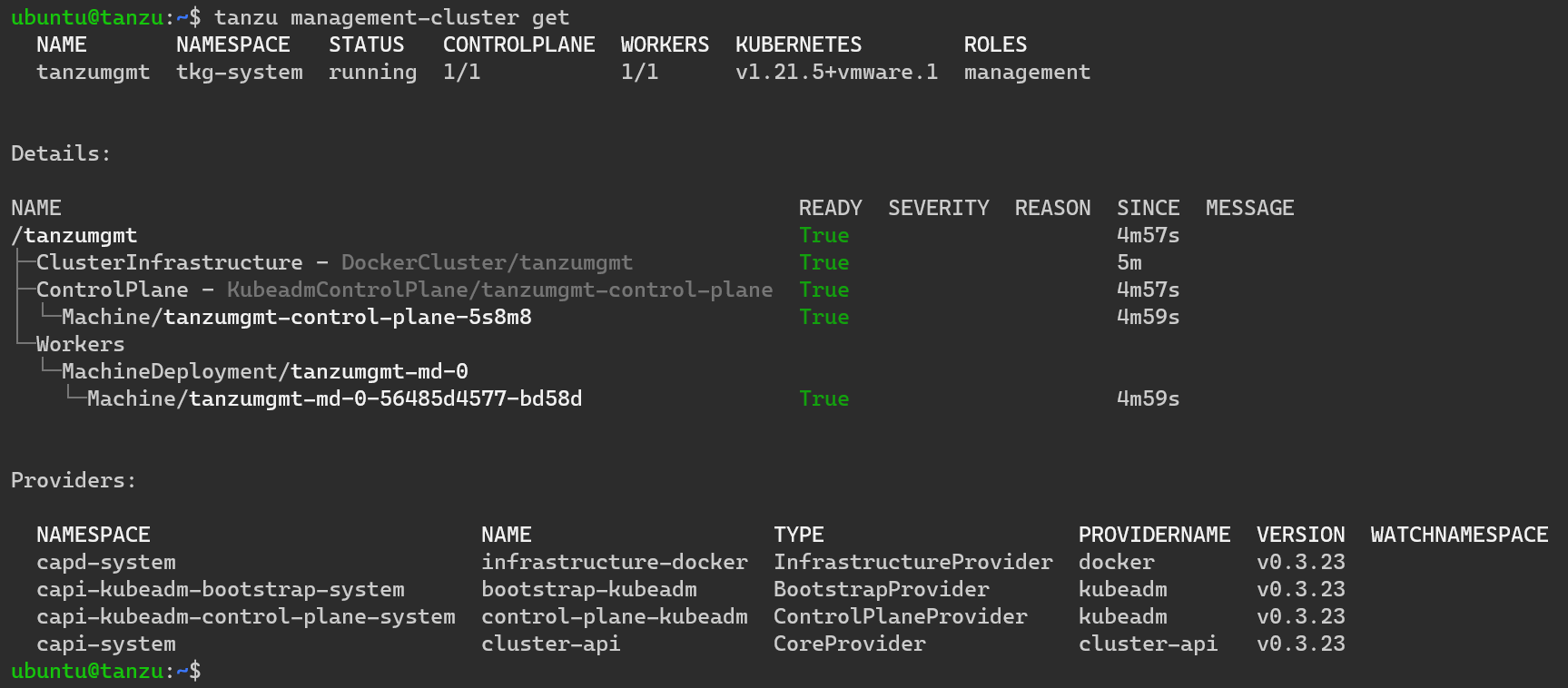This screenshot has width=1568, height=688.
Task: Click 'DockerCluster/tanzumgmt' text
Action: (487, 262)
